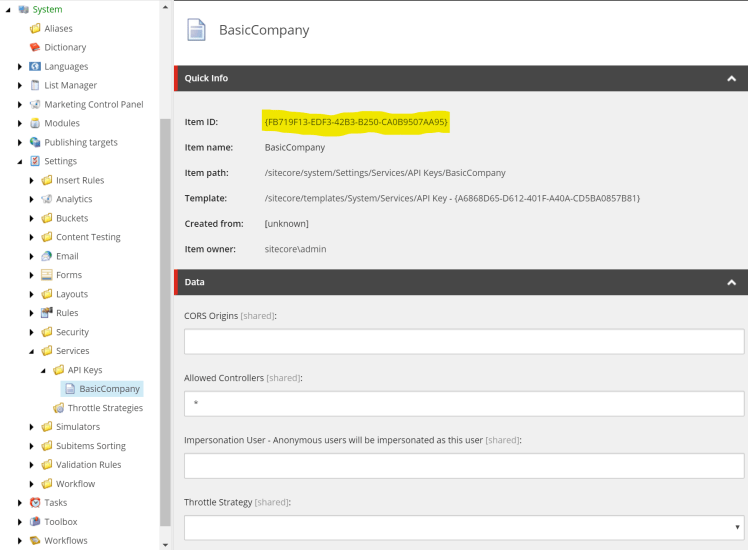Click the Toolbox icon
The image size is (748, 550).
coord(35,522)
